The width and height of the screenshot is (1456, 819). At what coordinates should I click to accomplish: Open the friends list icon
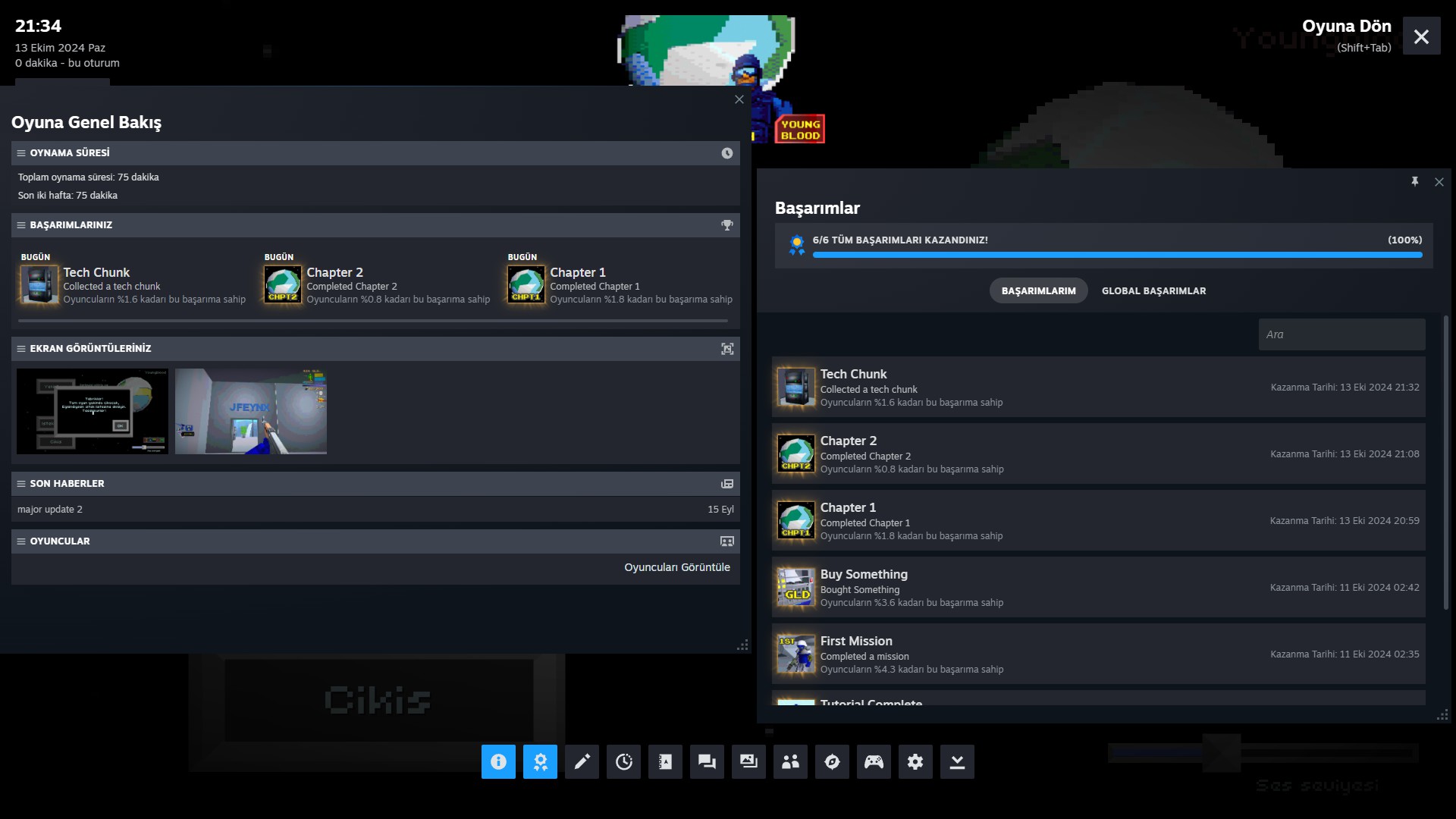point(790,761)
